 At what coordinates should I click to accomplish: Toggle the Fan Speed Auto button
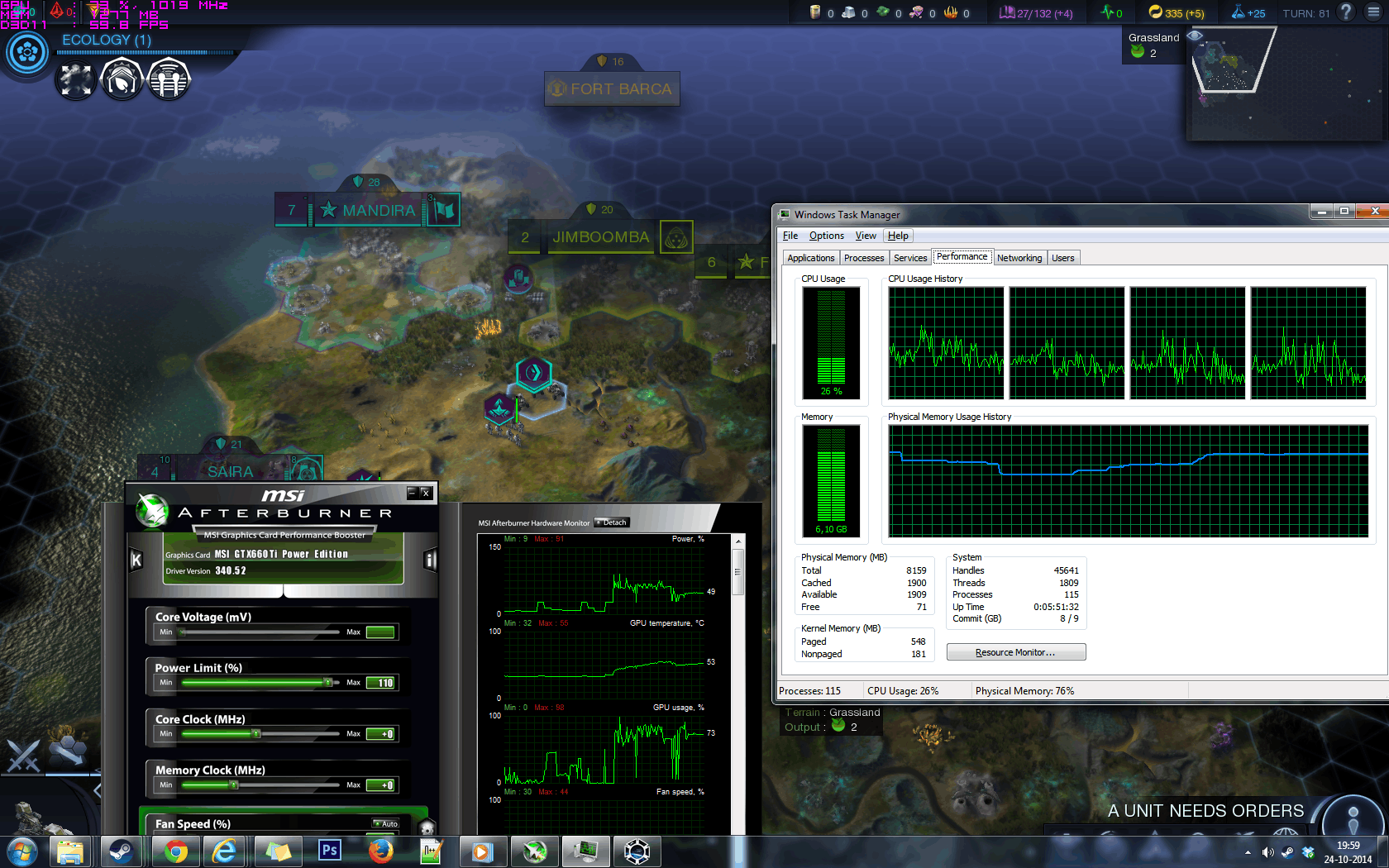point(385,823)
